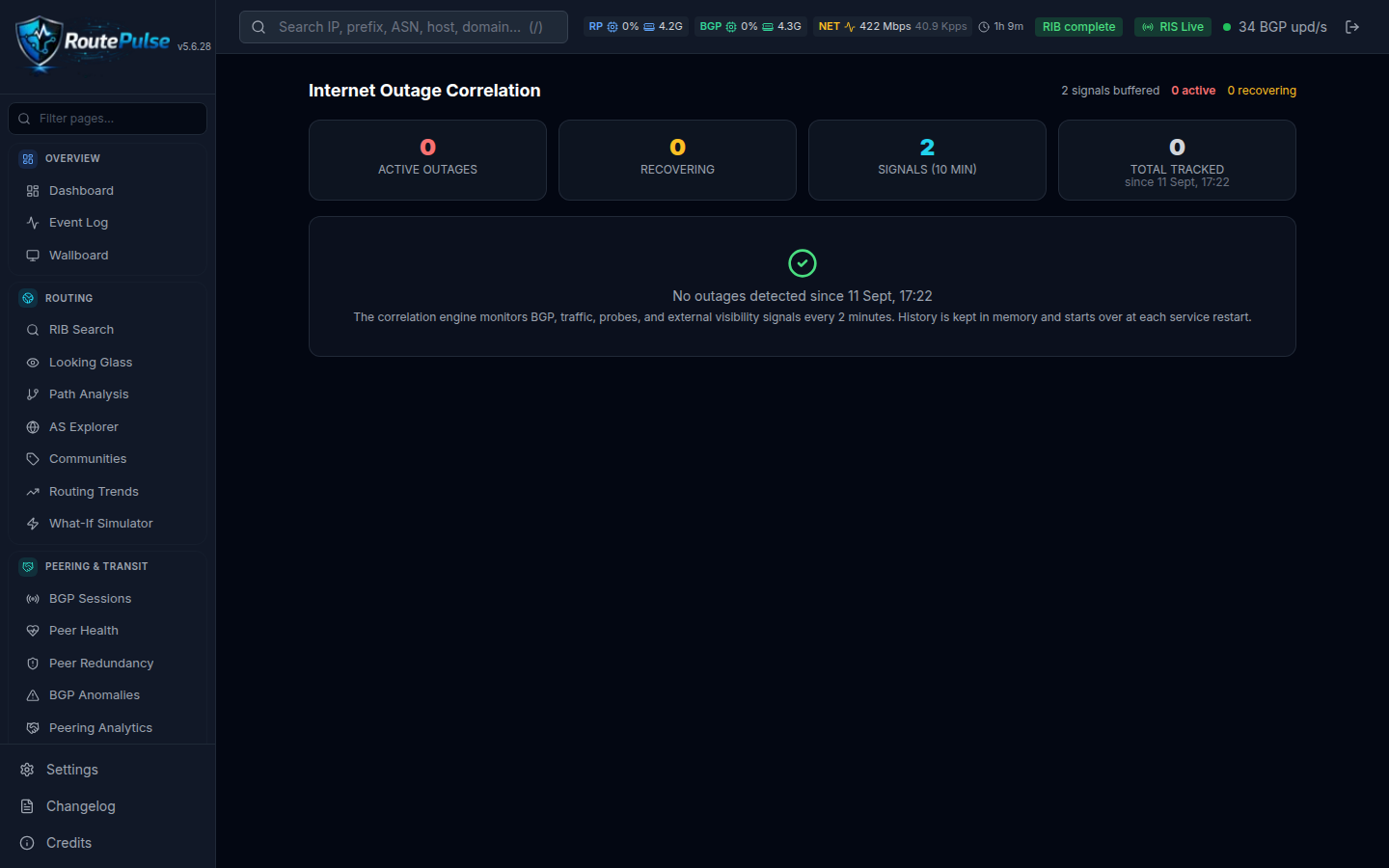Collapse the ROUTING sidebar section
This screenshot has width=1389, height=868.
107,298
